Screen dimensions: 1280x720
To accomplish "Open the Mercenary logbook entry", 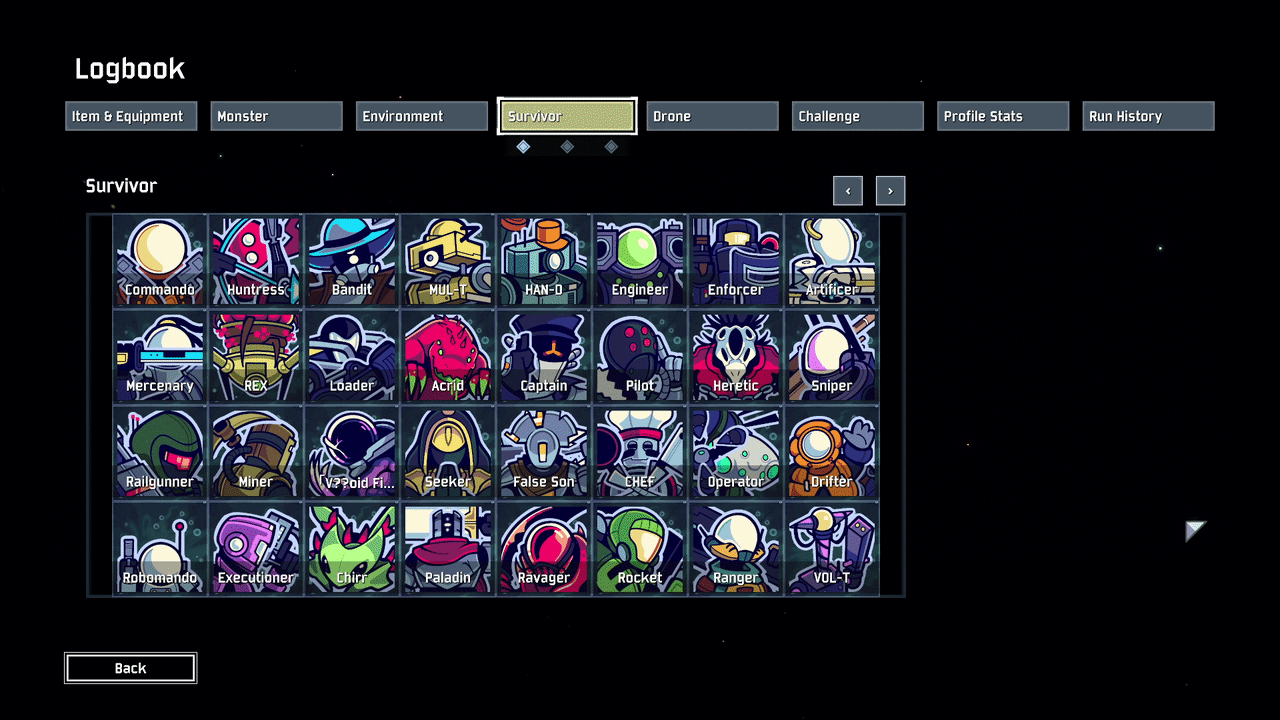I will coord(160,356).
